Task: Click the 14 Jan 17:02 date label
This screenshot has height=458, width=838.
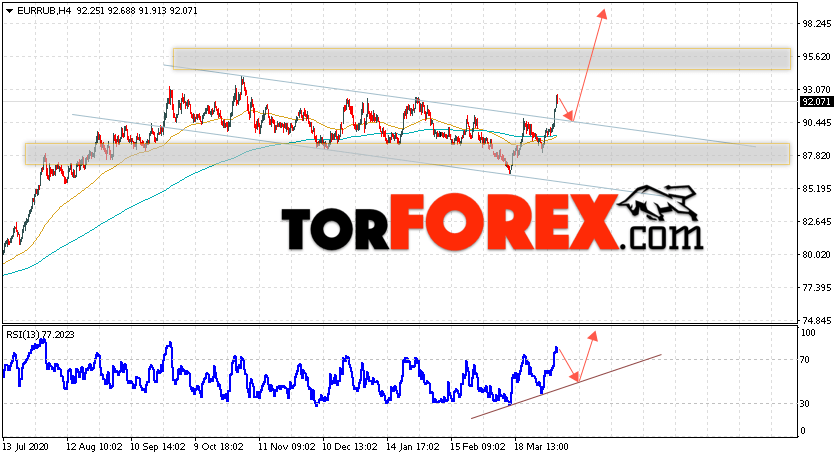Action: 413,446
